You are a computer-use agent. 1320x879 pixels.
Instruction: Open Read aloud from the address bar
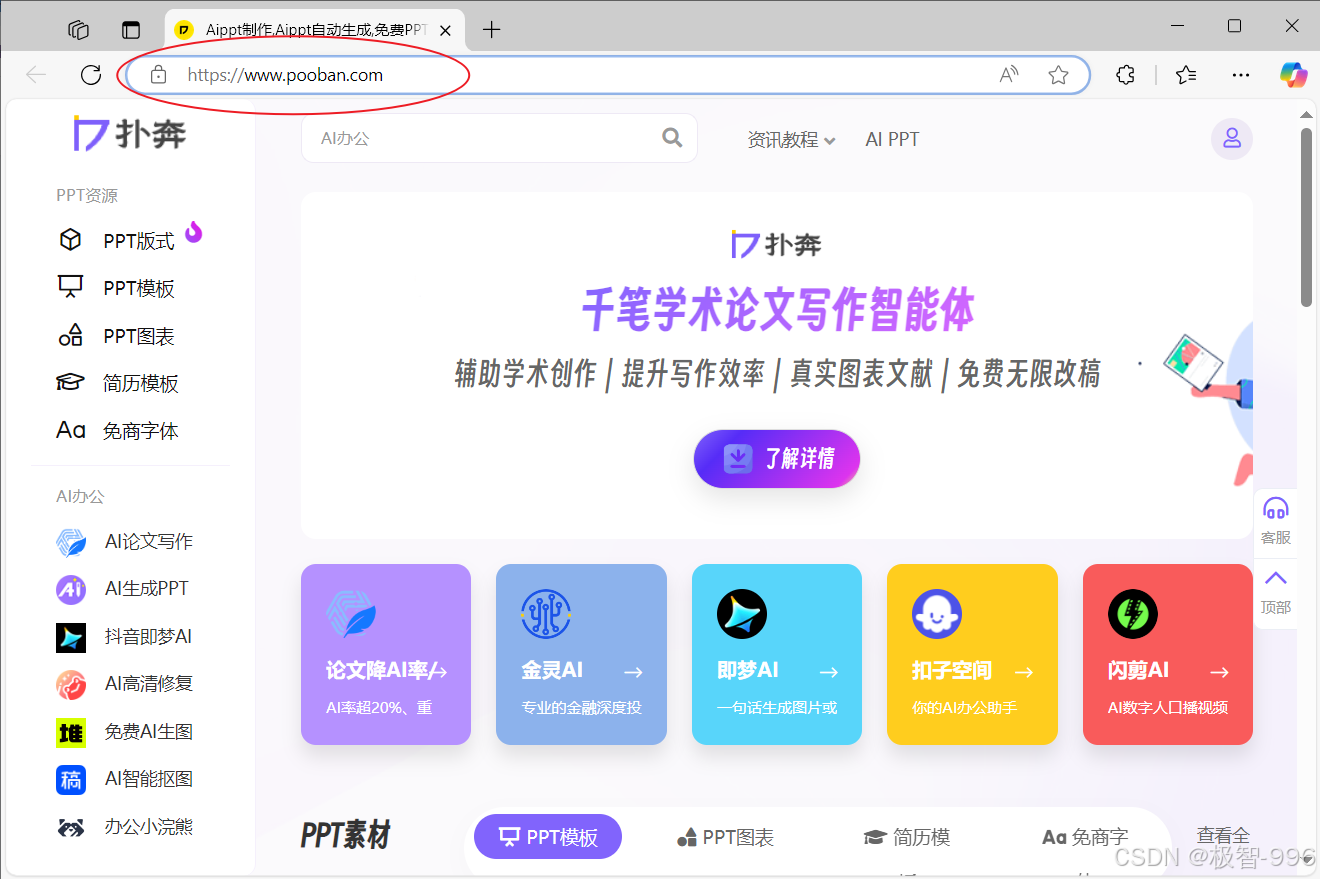pos(1010,75)
